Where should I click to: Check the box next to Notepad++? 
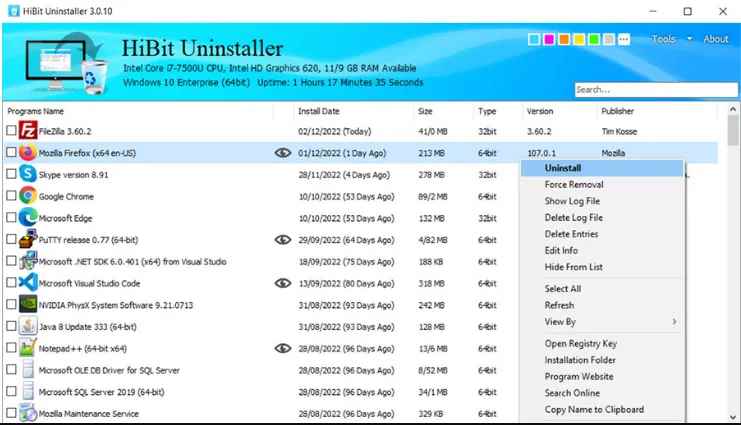[11, 349]
